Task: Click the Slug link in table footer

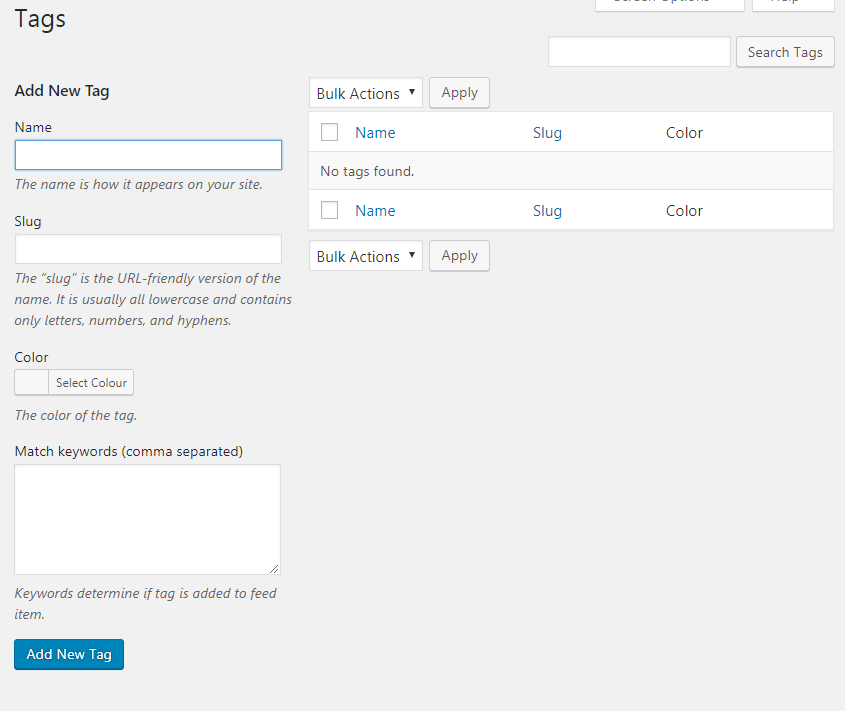Action: point(547,211)
